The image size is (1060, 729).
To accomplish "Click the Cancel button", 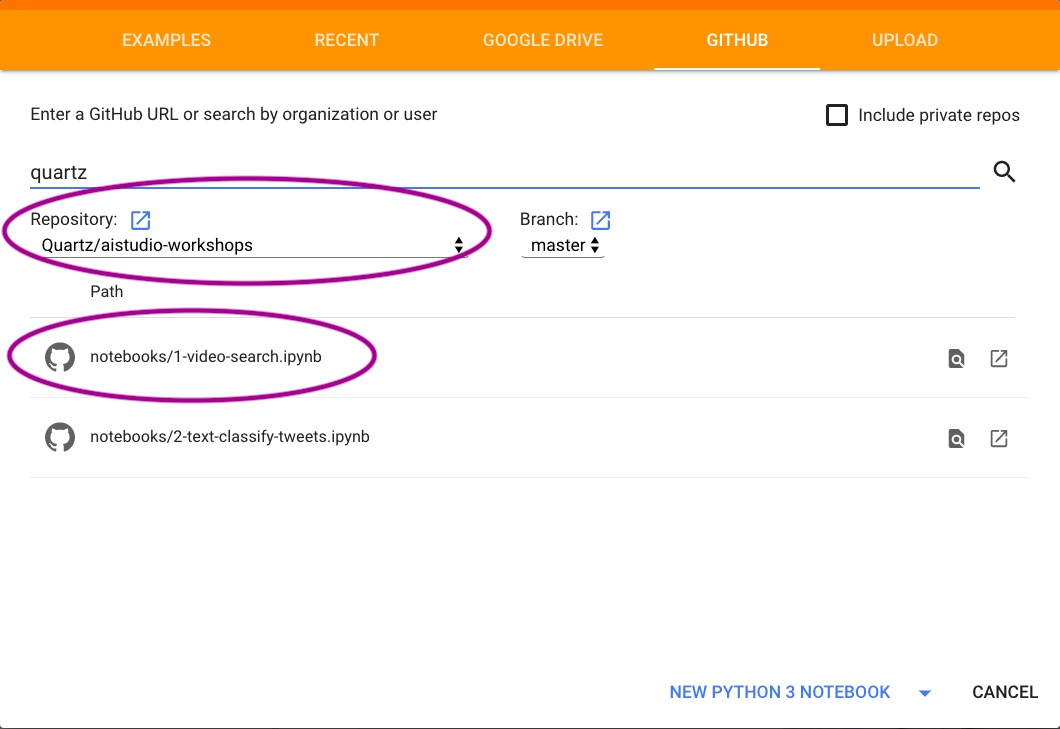I will 1005,692.
